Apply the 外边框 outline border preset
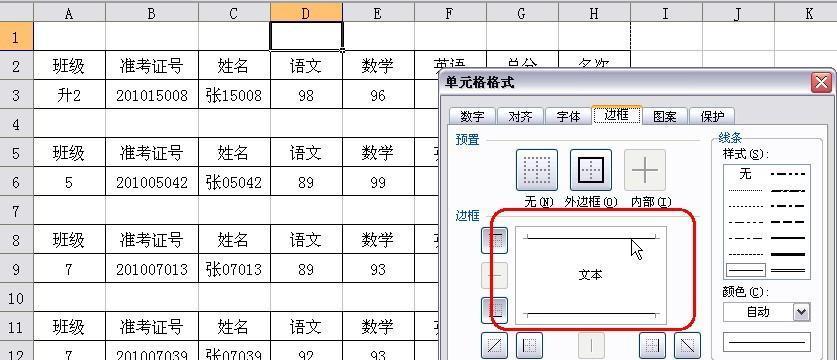Image resolution: width=837 pixels, height=360 pixels. 591,170
